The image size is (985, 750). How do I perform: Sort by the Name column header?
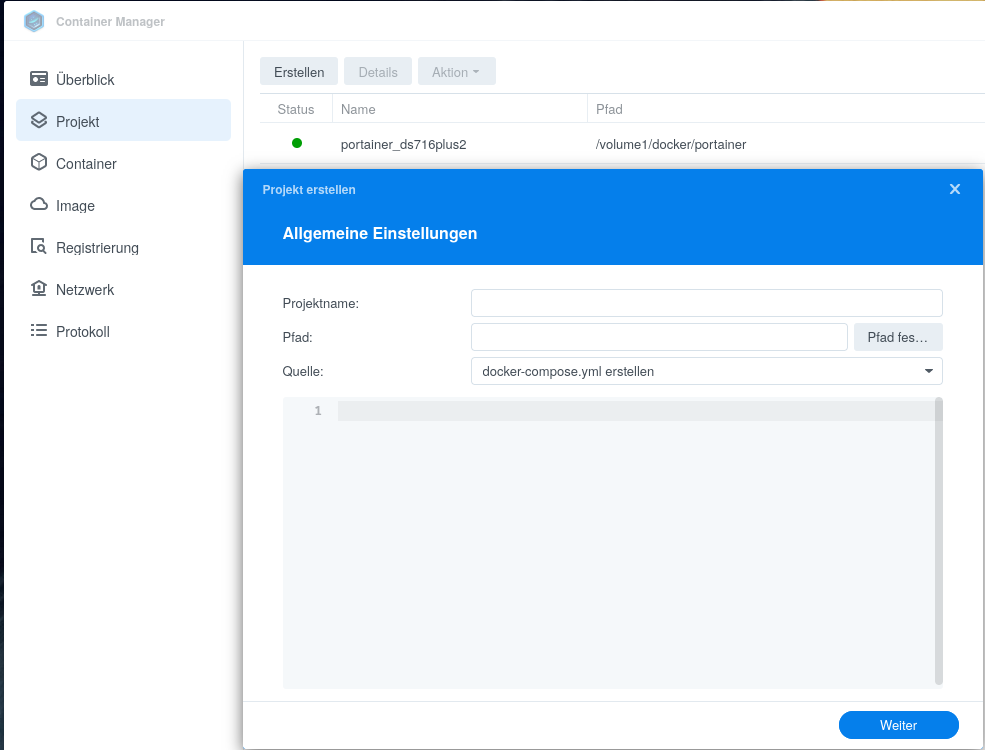(460, 109)
